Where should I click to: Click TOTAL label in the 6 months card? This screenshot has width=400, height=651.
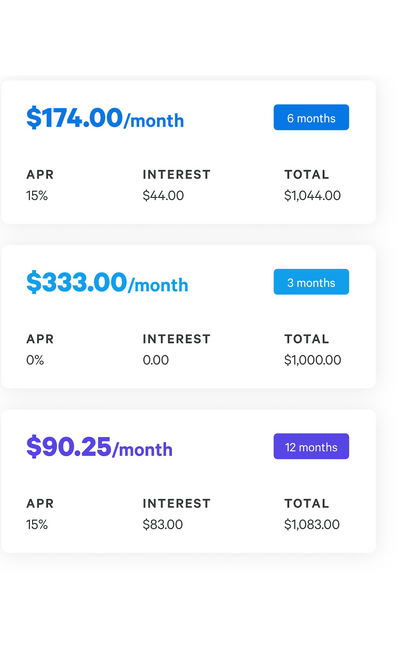point(307,175)
